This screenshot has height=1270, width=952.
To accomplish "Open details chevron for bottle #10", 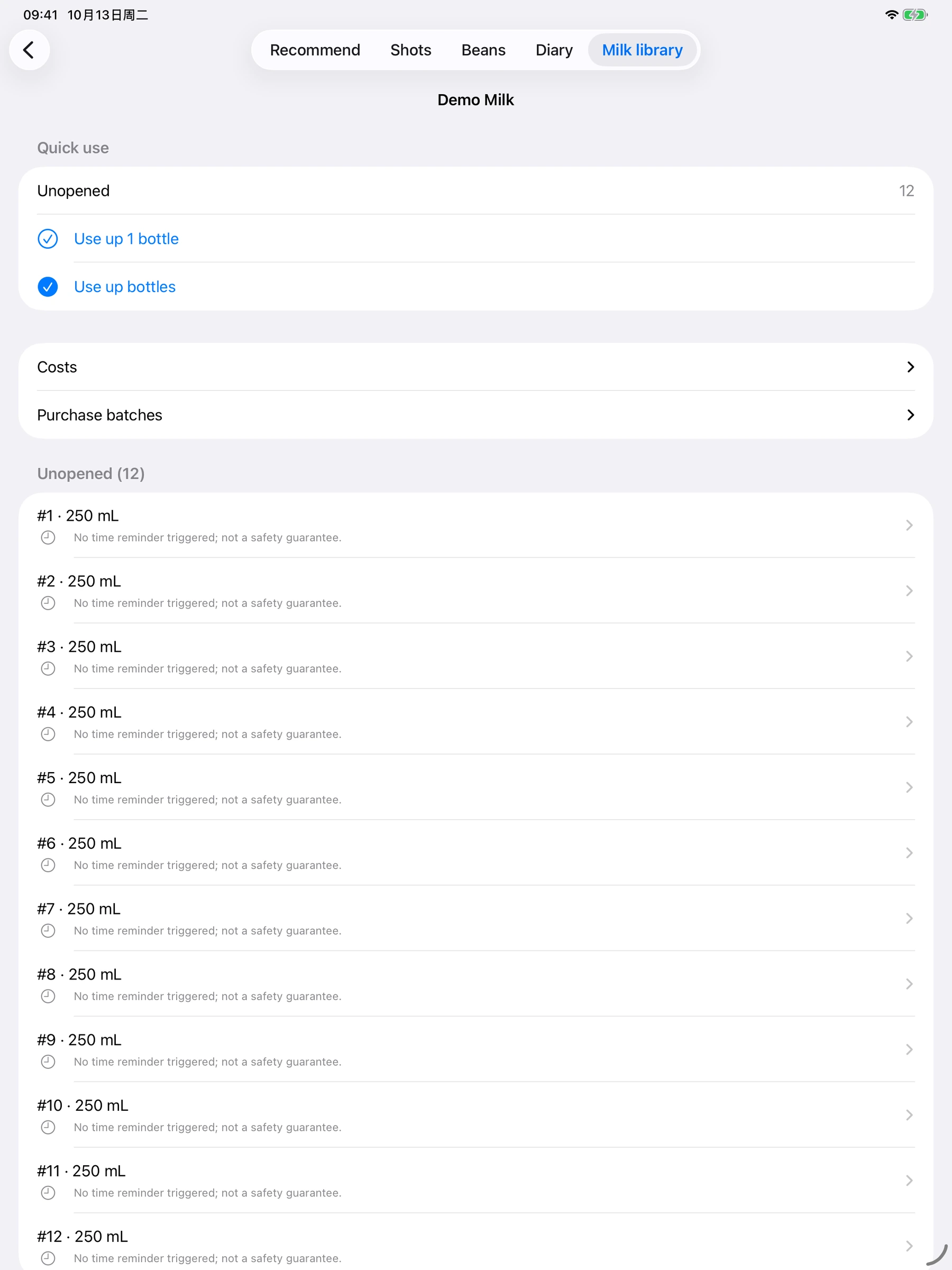I will pyautogui.click(x=909, y=1114).
